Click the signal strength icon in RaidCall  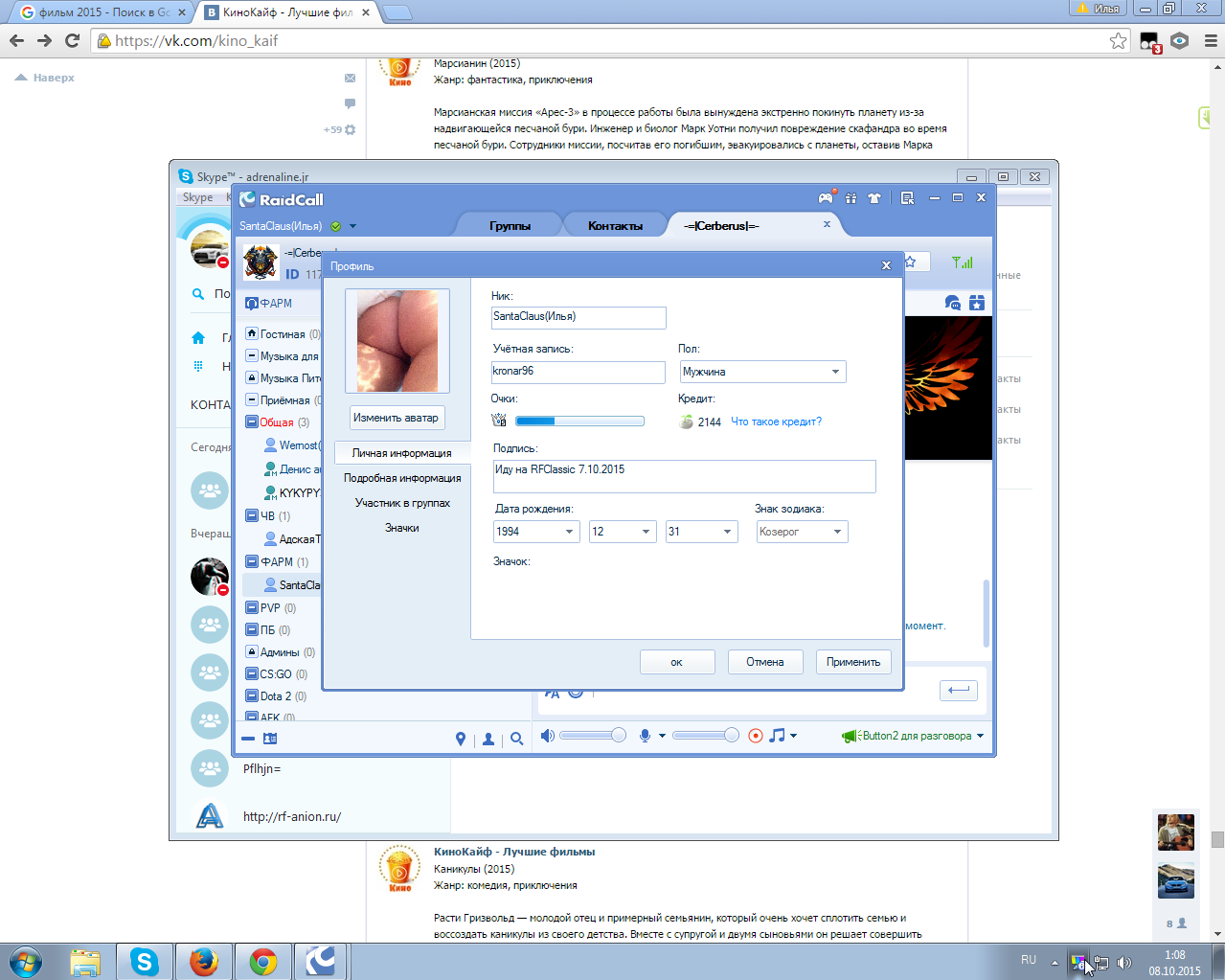coord(962,262)
